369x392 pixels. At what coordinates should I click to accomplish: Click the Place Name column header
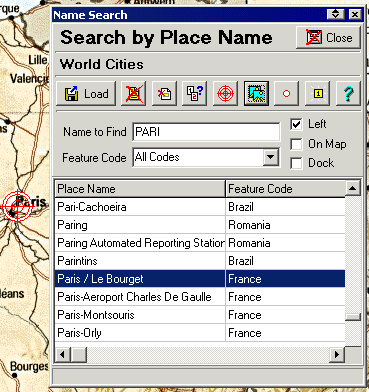tap(140, 189)
